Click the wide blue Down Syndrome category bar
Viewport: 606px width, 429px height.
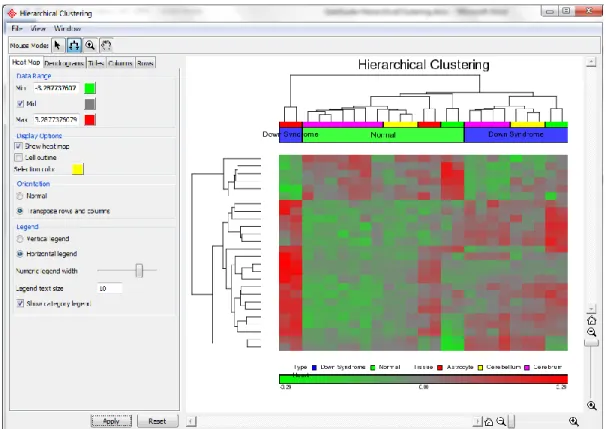coord(516,135)
